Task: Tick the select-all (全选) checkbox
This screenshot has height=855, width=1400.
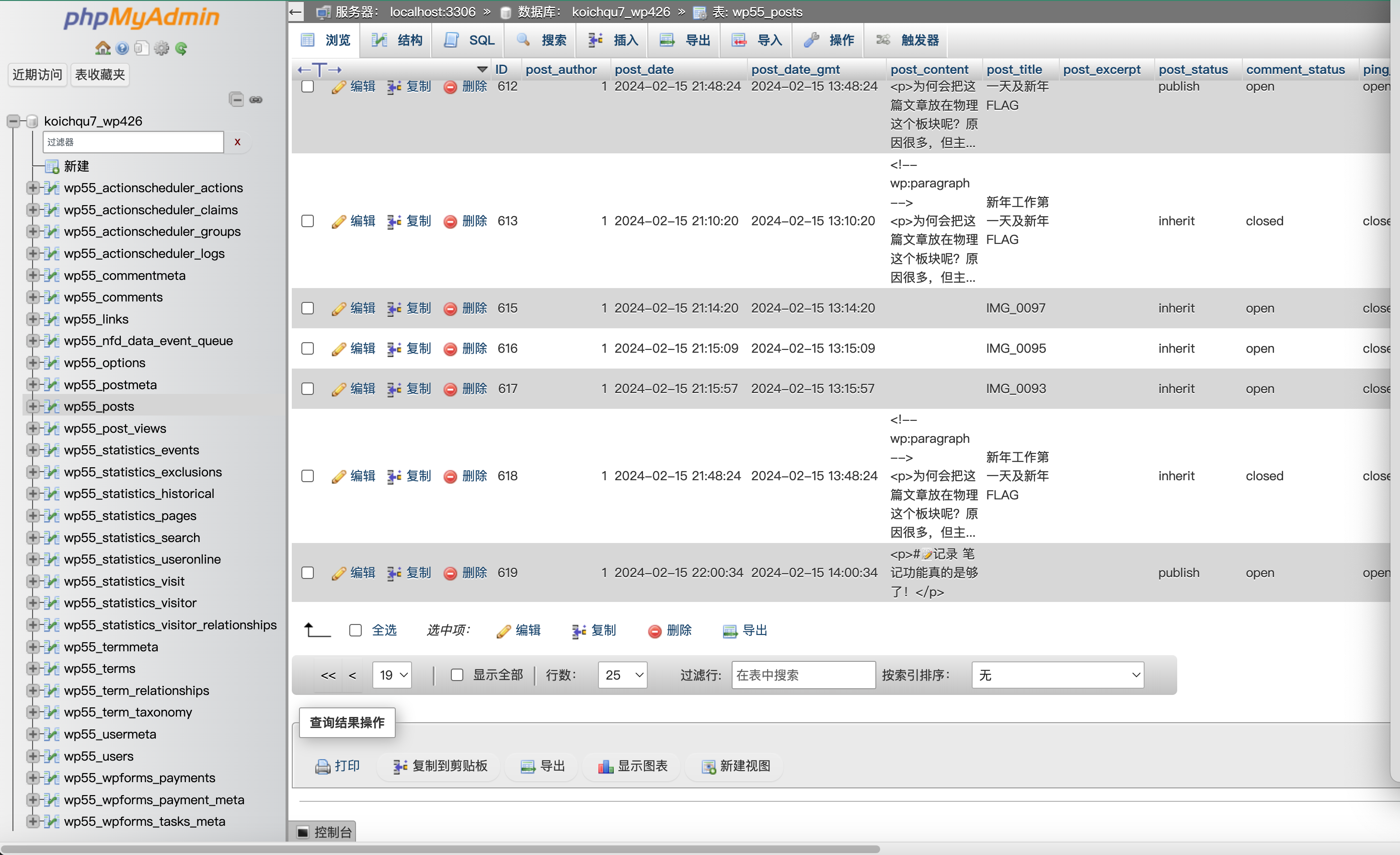Action: tap(356, 630)
